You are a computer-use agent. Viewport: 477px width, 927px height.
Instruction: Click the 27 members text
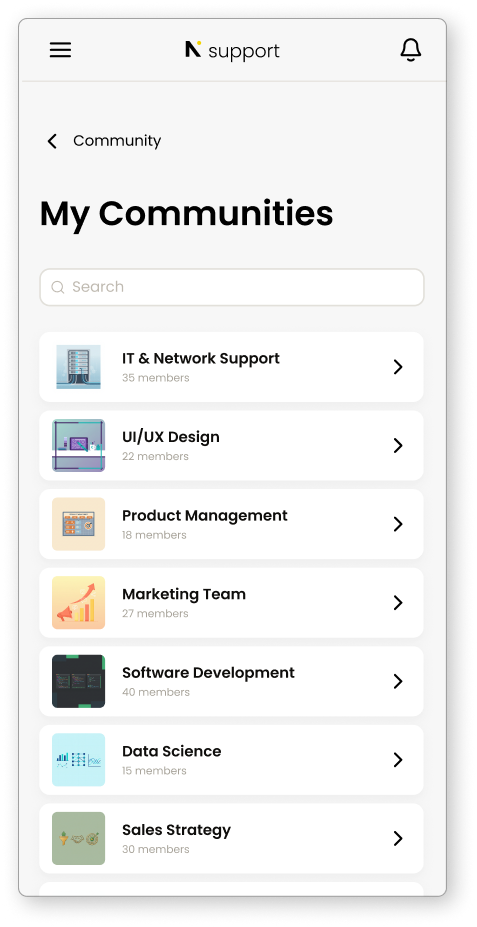click(x=155, y=614)
